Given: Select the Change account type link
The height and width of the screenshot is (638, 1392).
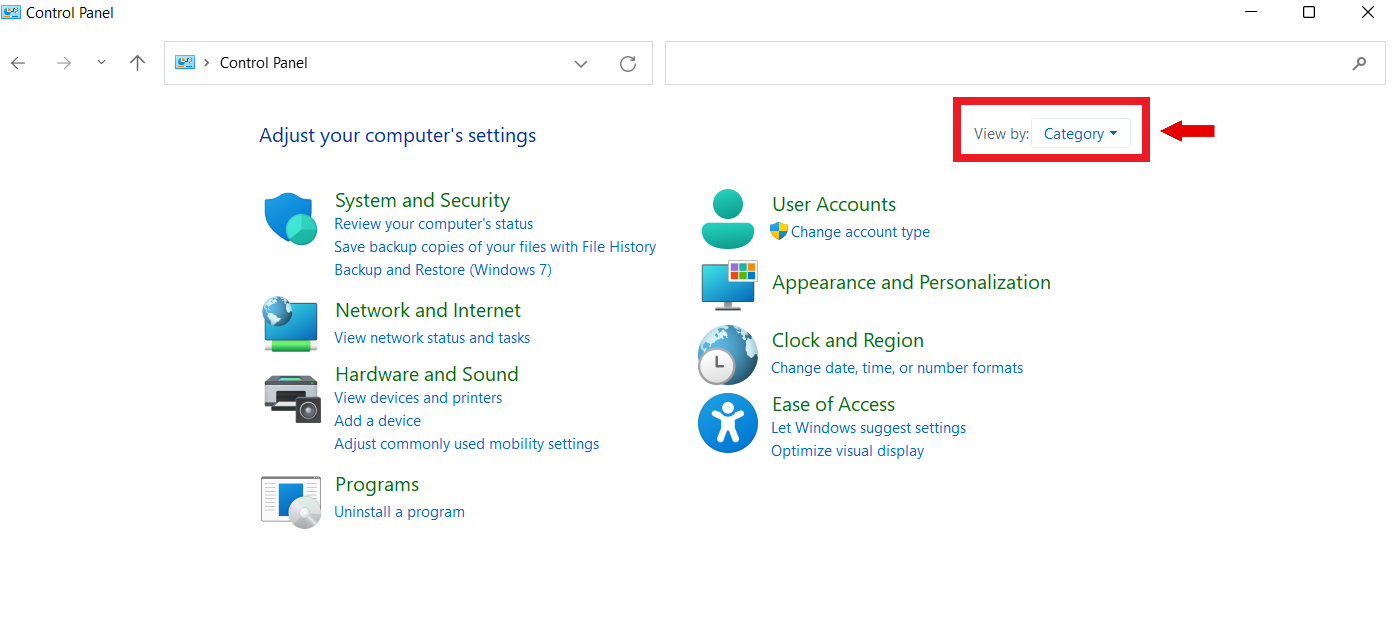Looking at the screenshot, I should point(860,232).
